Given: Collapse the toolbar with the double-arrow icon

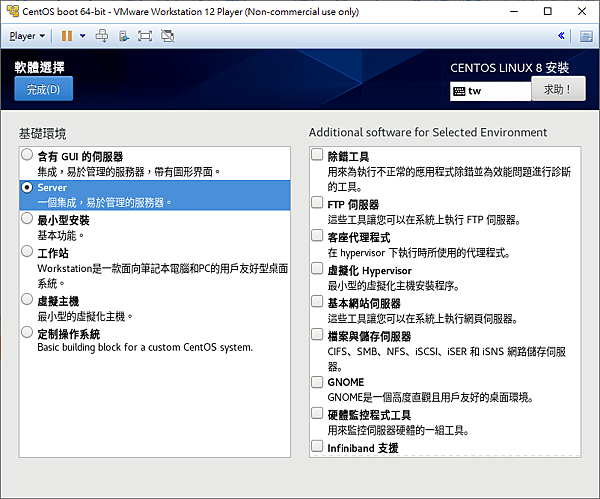Looking at the screenshot, I should click(561, 36).
